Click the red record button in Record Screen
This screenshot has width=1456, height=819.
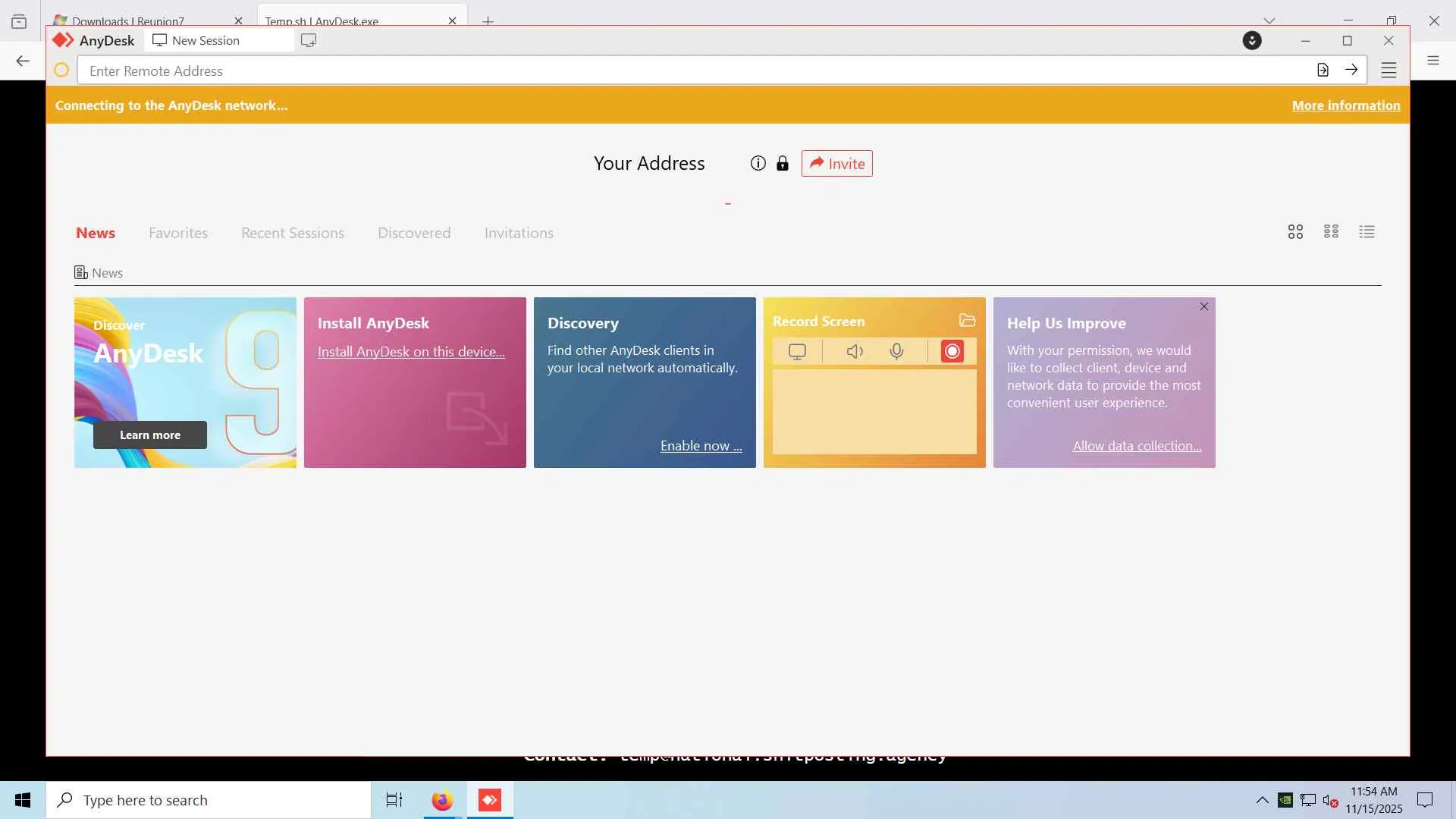tap(952, 351)
